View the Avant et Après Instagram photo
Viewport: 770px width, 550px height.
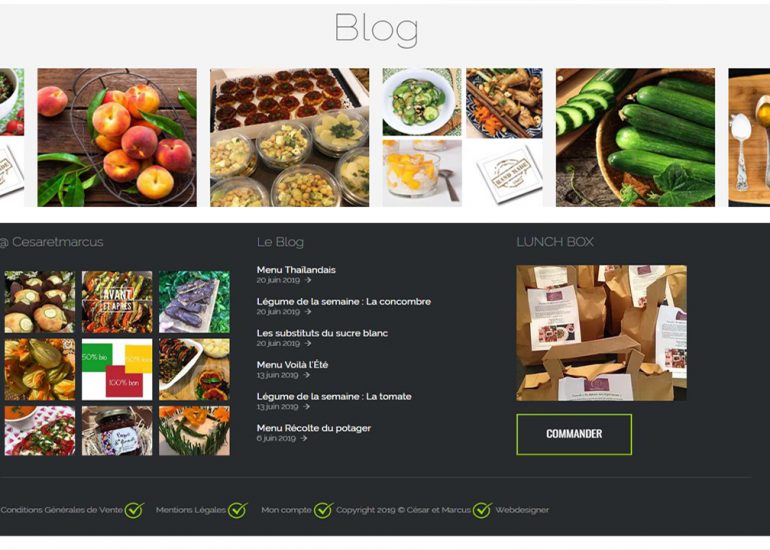[117, 302]
